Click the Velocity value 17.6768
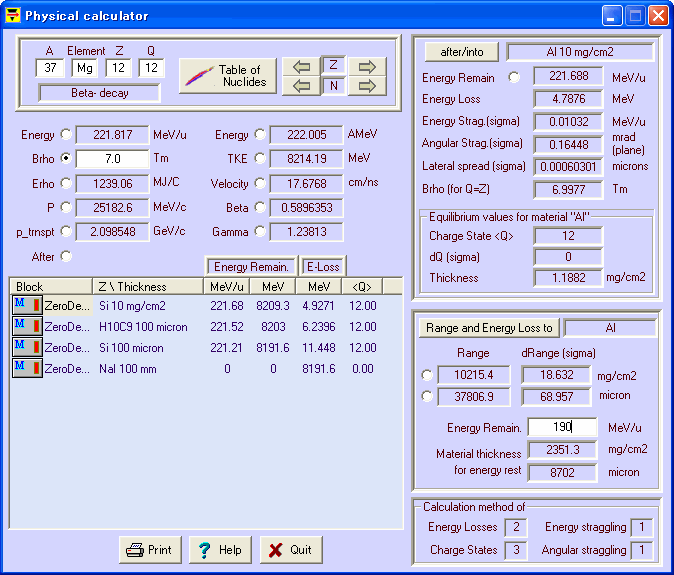 [306, 184]
